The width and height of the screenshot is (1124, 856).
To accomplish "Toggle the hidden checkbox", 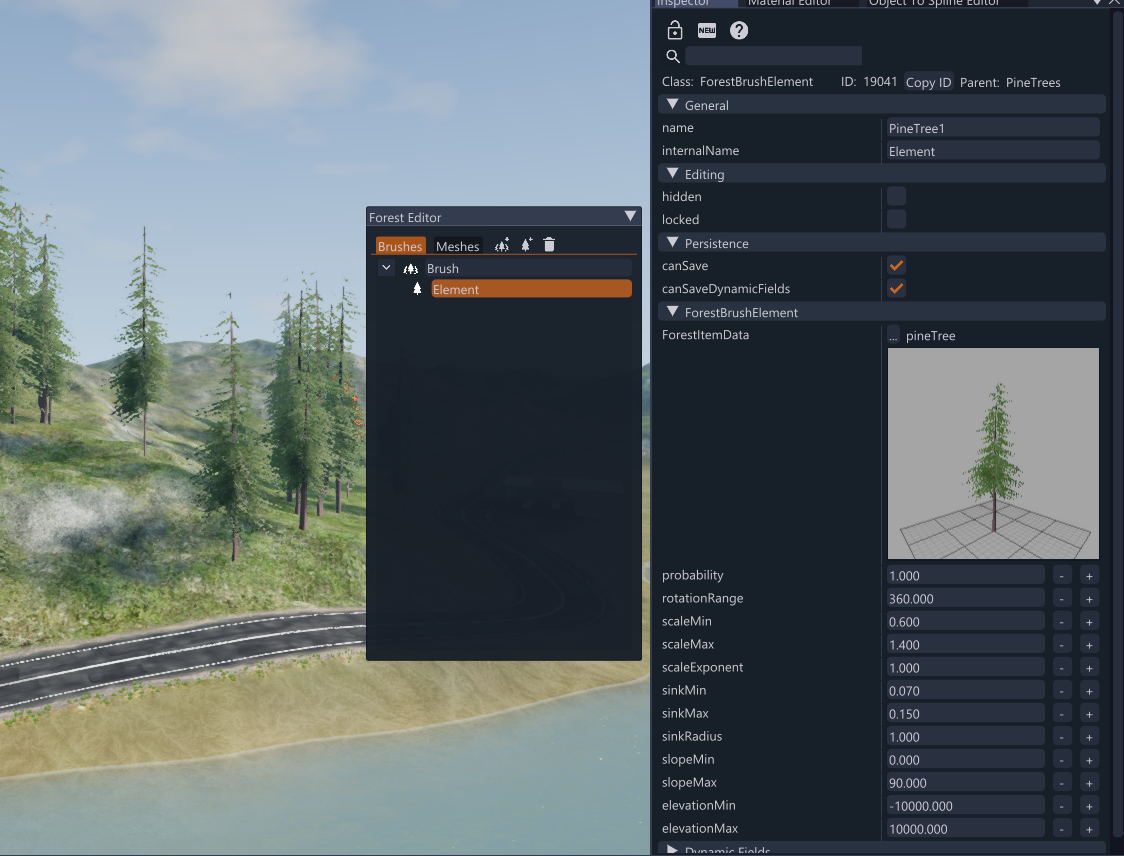I will click(896, 196).
